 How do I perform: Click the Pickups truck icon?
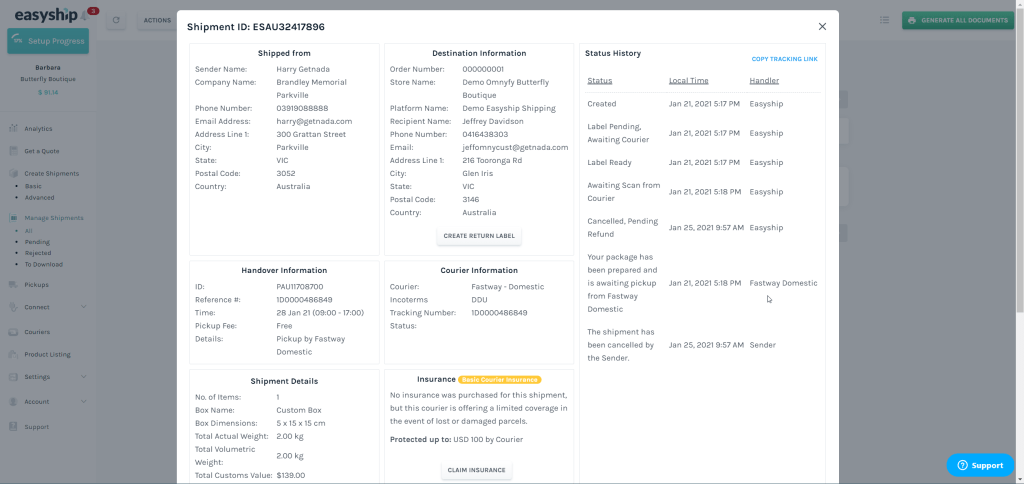point(13,285)
